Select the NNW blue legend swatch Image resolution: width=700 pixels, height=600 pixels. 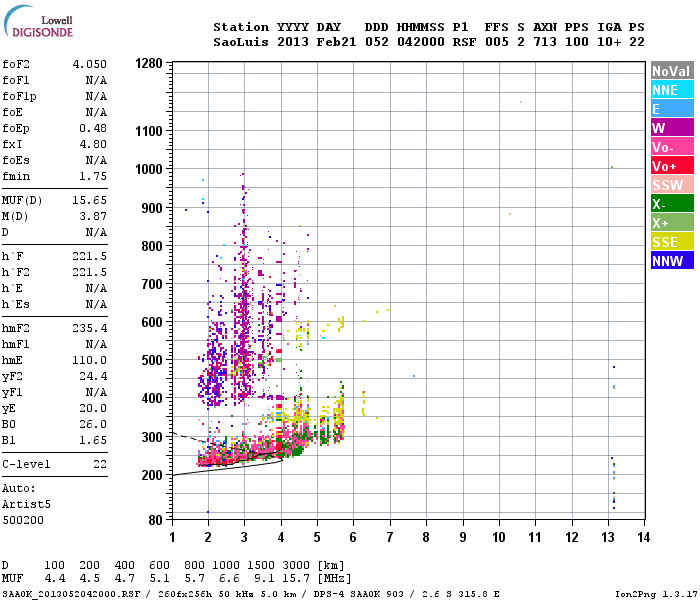tap(672, 260)
